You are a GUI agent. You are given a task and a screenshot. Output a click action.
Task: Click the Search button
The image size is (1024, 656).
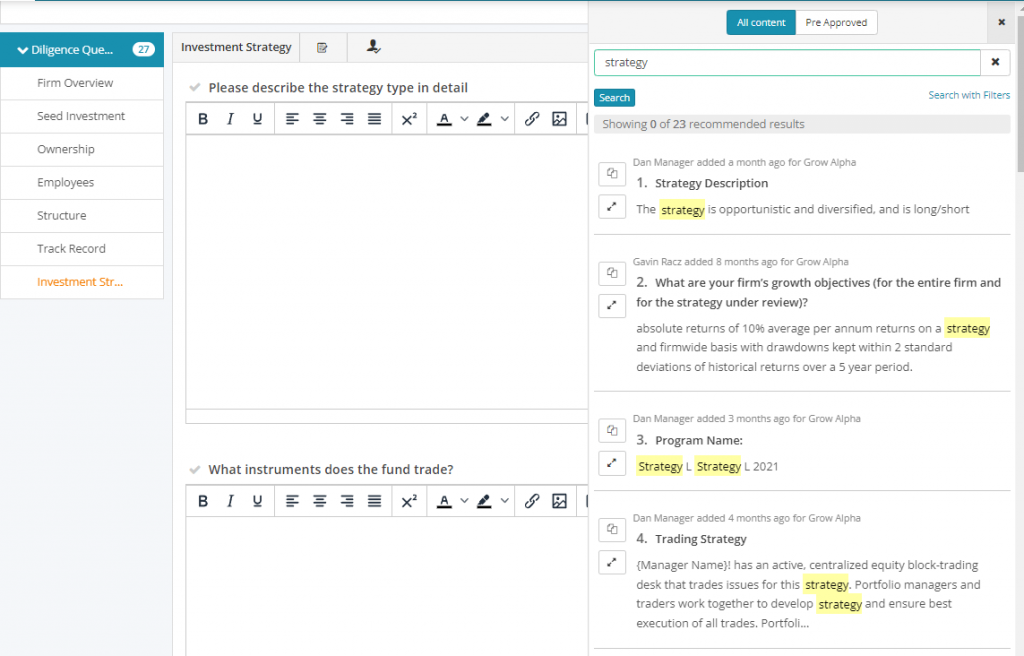(x=614, y=97)
